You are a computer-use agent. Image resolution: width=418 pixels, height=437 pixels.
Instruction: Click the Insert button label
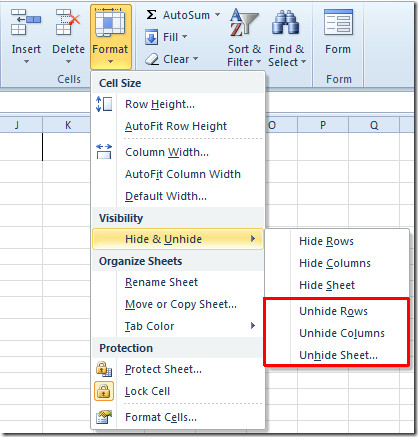pyautogui.click(x=26, y=49)
